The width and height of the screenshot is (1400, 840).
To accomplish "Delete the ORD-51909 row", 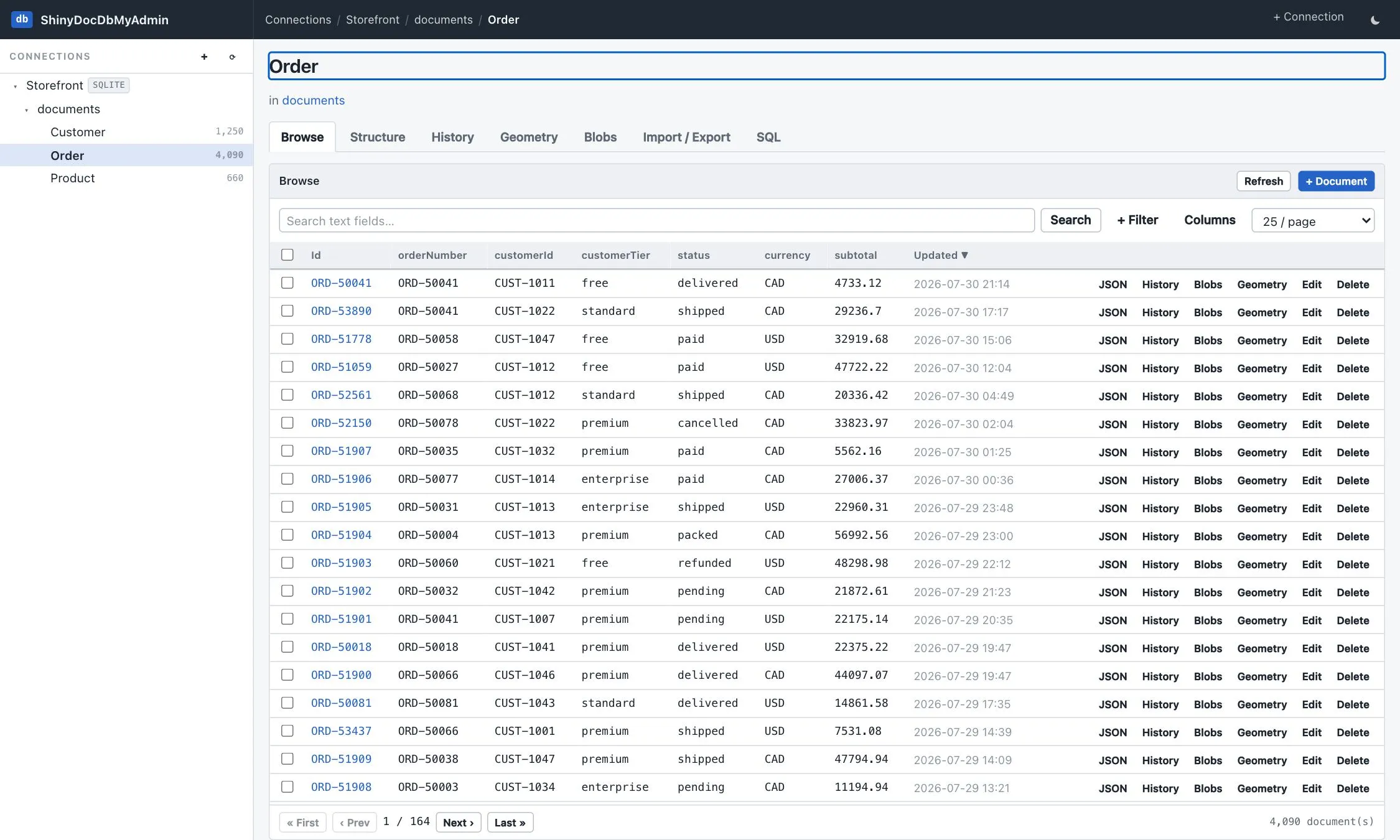I will click(1353, 760).
